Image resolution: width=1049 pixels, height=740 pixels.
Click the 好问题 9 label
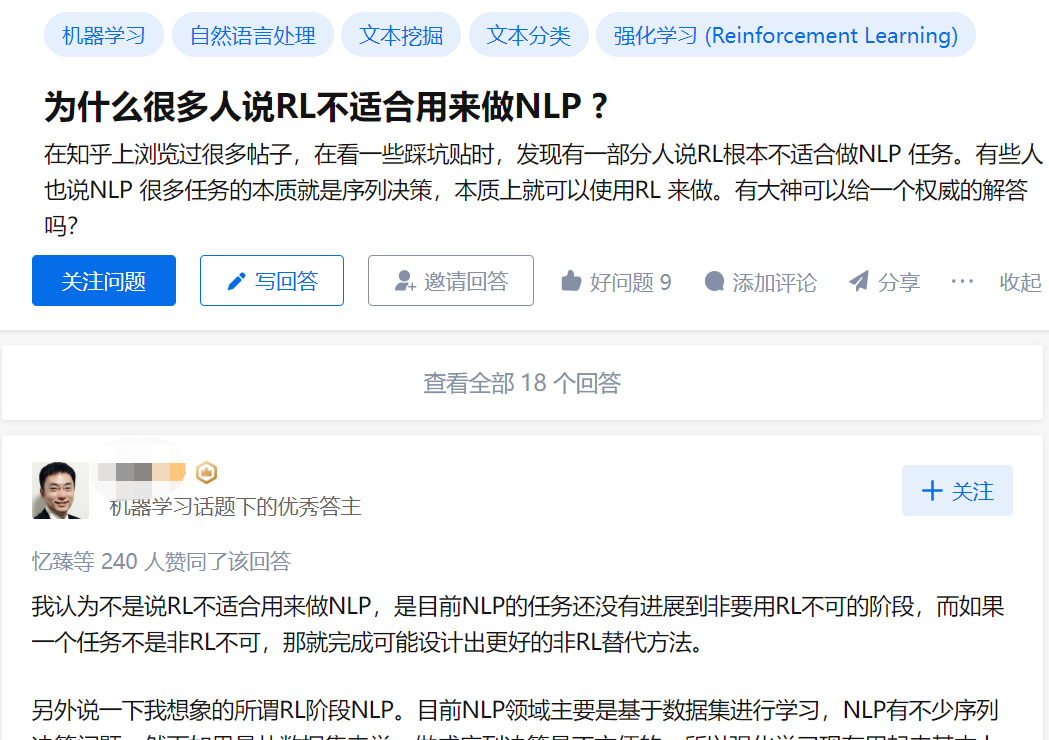pyautogui.click(x=630, y=282)
